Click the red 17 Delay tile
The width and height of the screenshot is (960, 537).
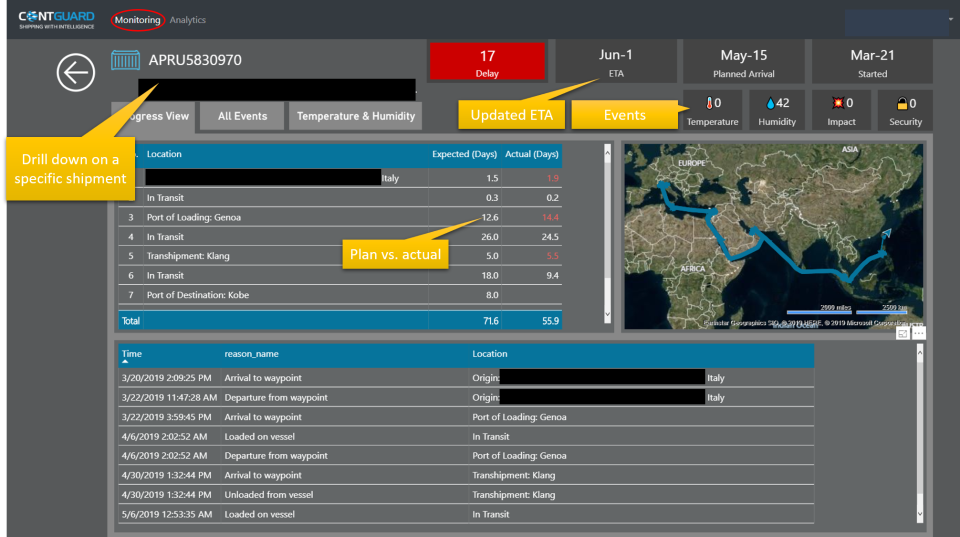tap(487, 62)
